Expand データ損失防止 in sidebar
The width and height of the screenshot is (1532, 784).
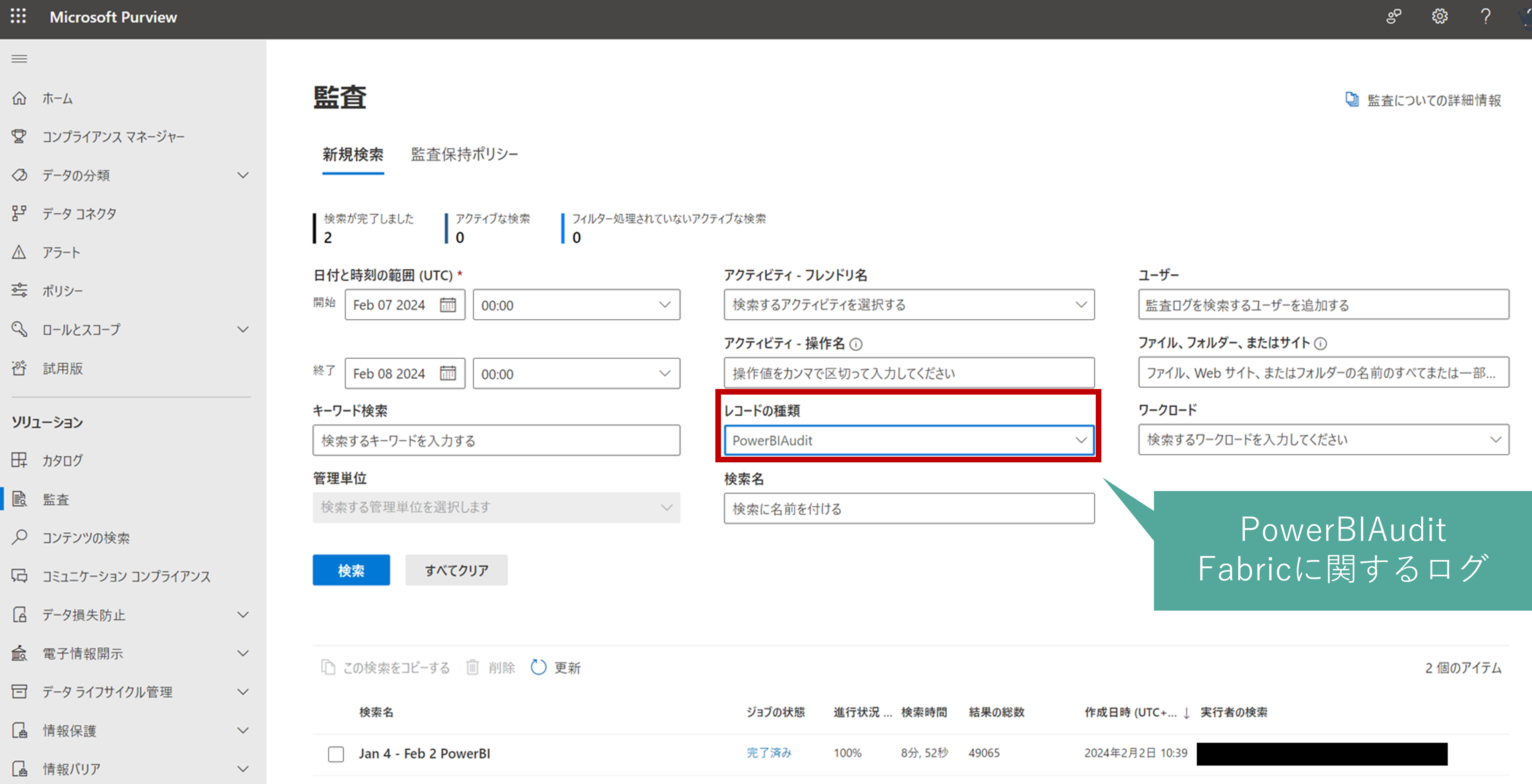pos(243,615)
